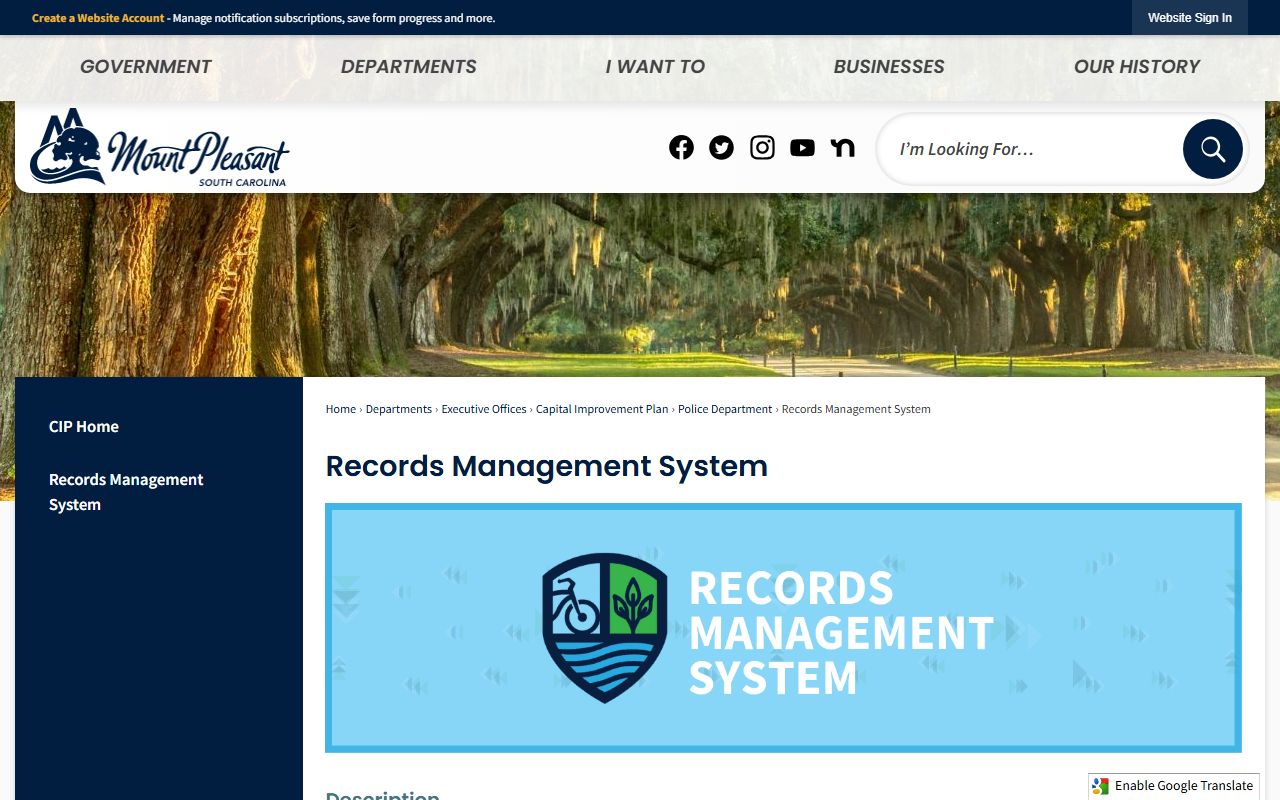1280x800 pixels.
Task: Click the Police Department breadcrumb
Action: 725,409
